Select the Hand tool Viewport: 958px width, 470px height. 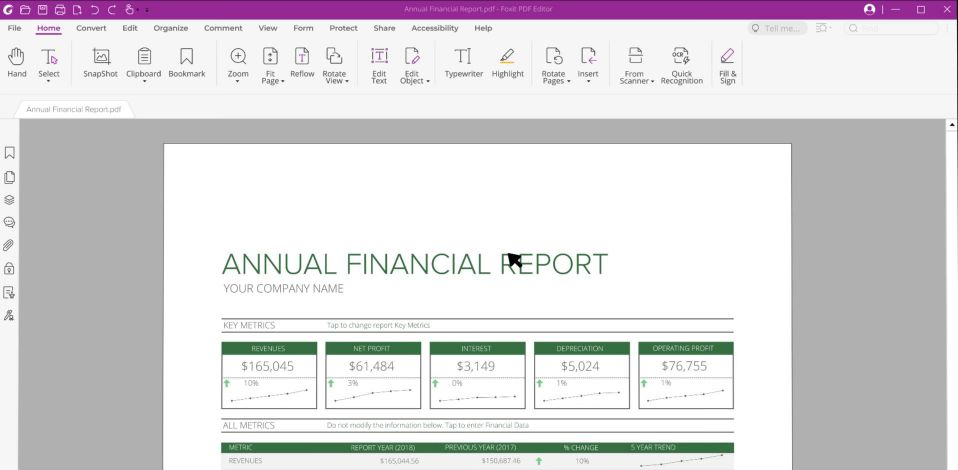point(16,62)
